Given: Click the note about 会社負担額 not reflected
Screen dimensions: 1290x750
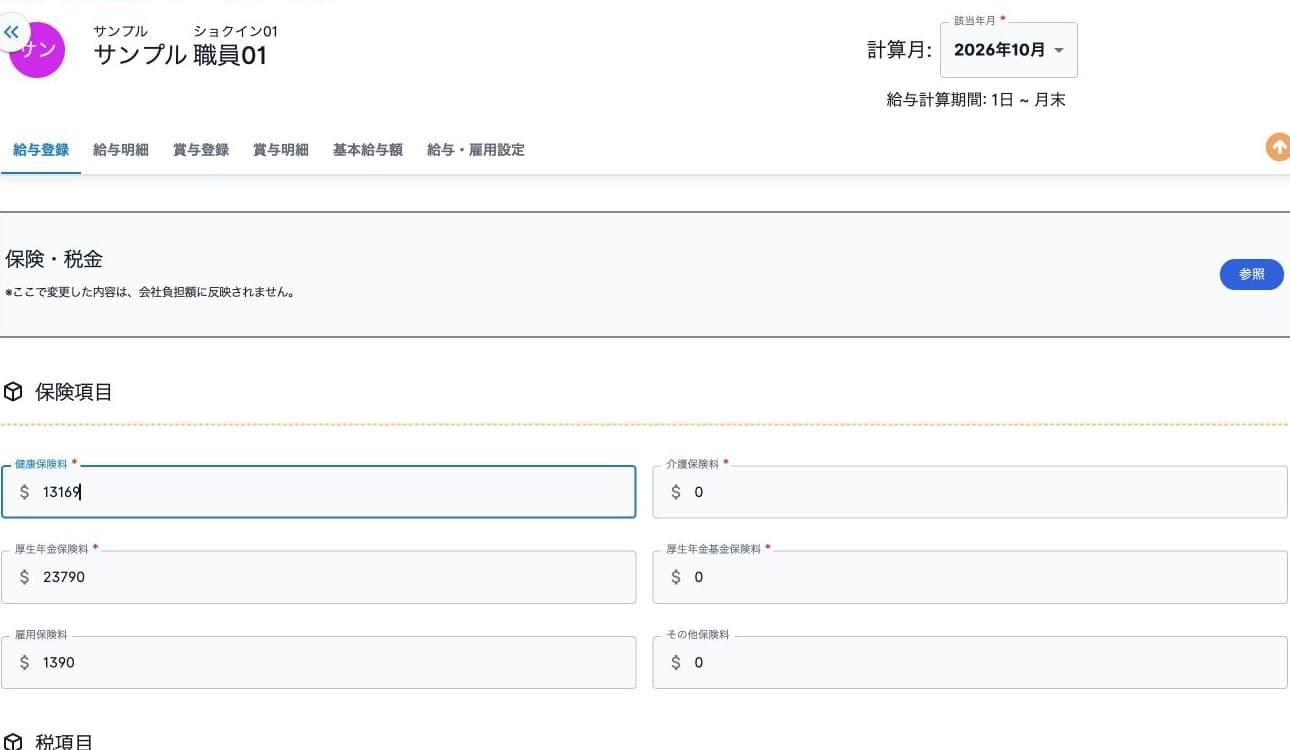Looking at the screenshot, I should click(149, 293).
